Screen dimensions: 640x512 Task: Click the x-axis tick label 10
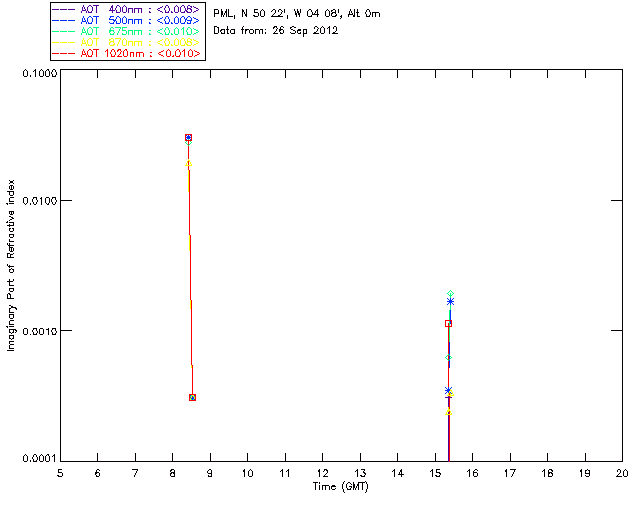tap(248, 473)
